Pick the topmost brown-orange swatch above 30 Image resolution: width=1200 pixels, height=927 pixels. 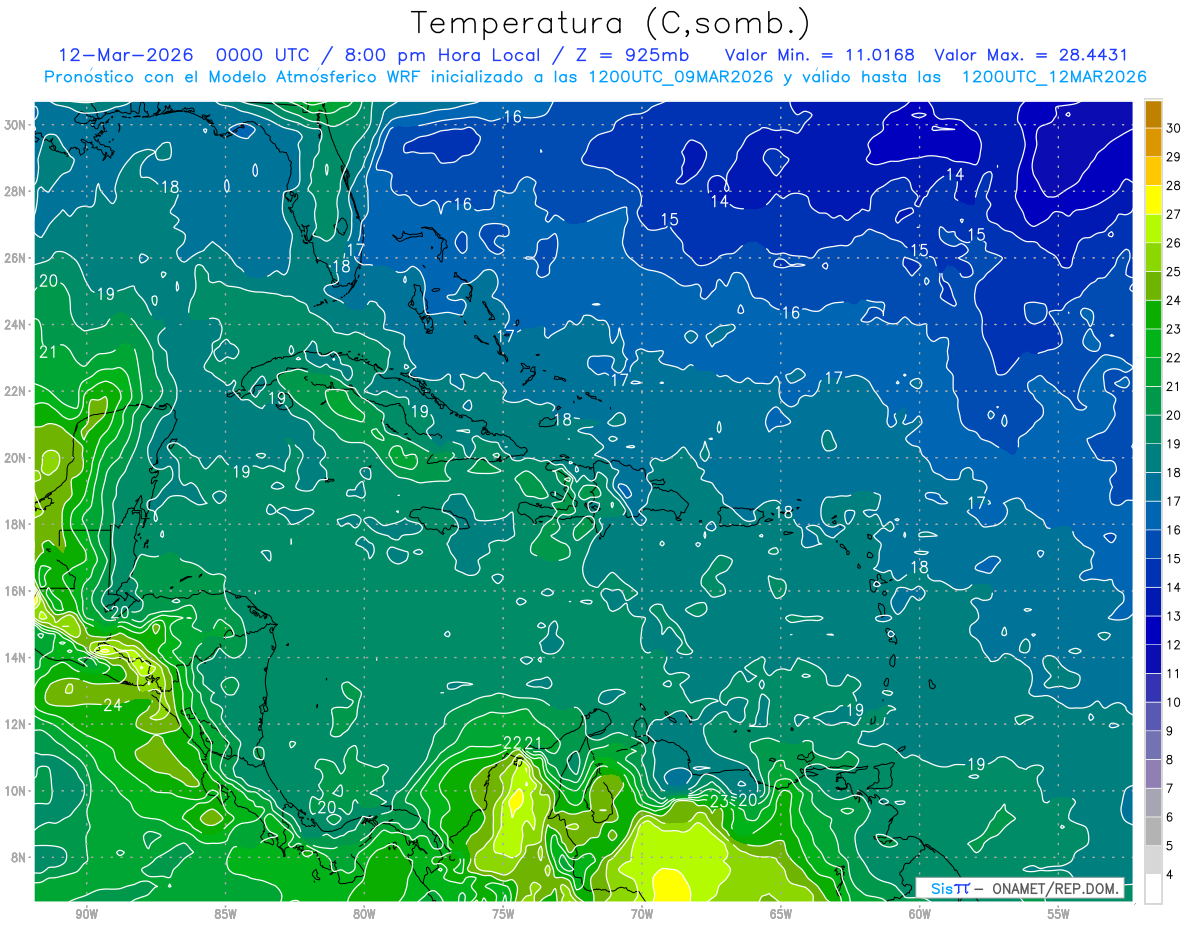pyautogui.click(x=1153, y=114)
